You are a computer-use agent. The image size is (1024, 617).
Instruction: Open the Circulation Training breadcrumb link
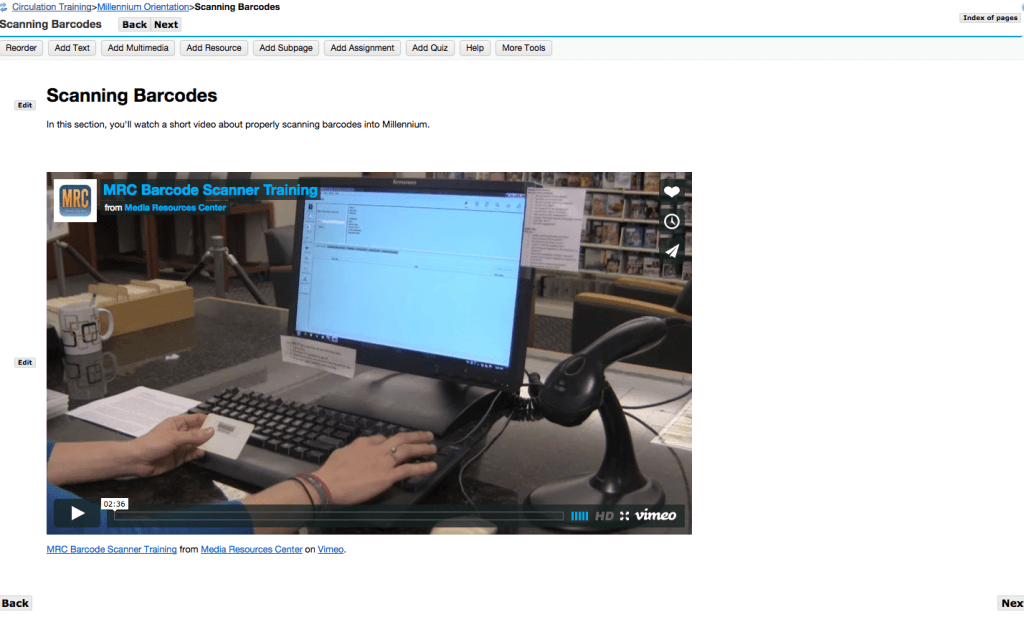click(53, 7)
